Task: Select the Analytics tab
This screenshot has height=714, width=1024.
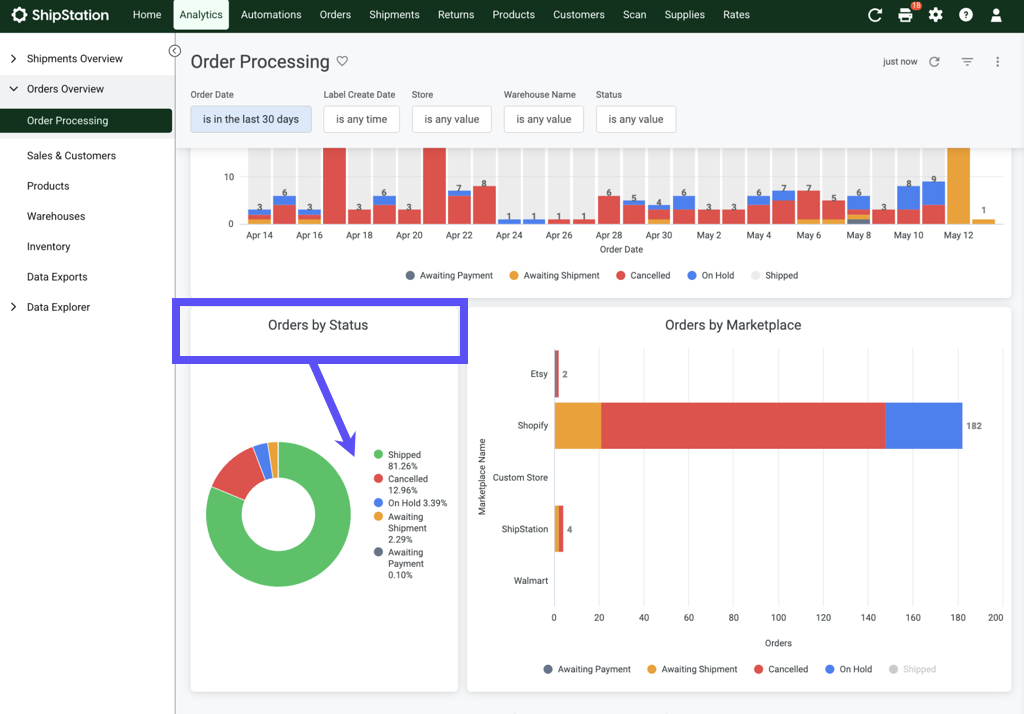Action: pyautogui.click(x=201, y=14)
